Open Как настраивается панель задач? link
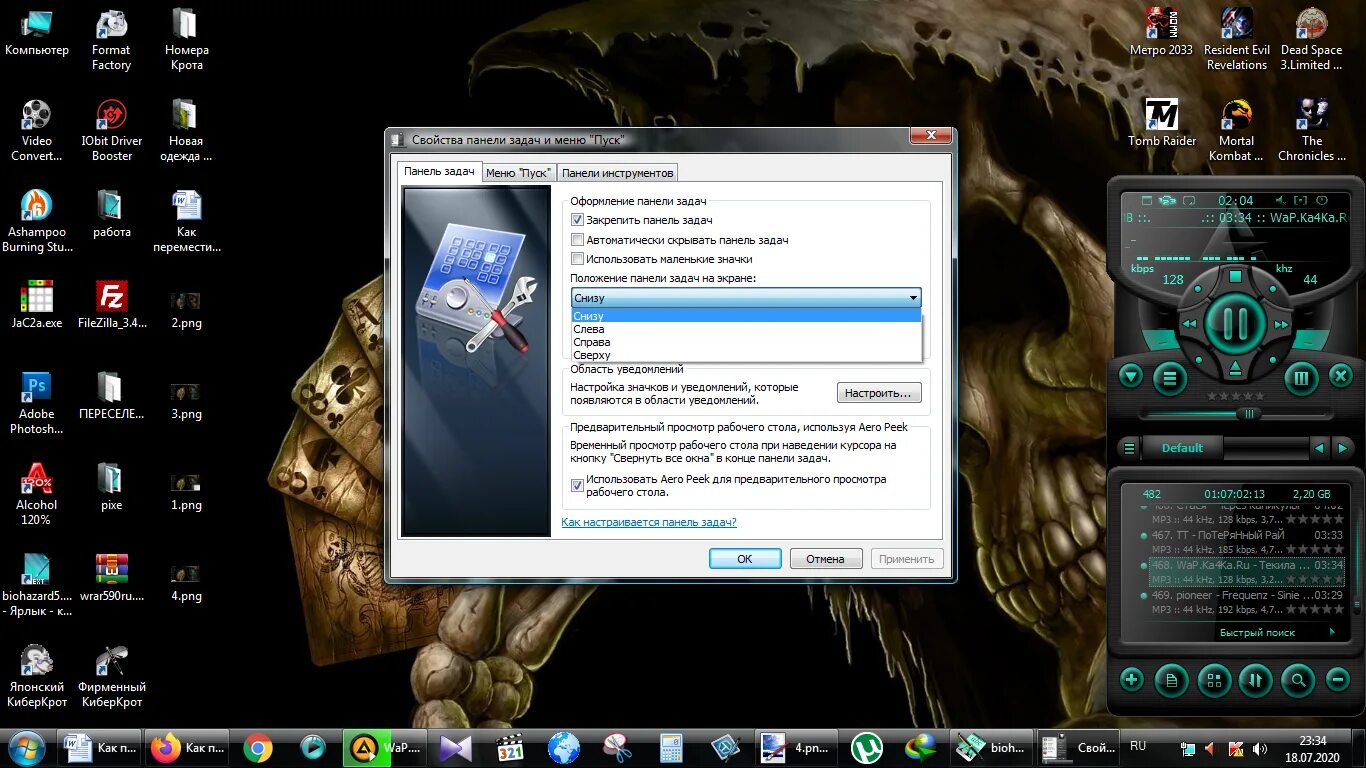Image resolution: width=1366 pixels, height=768 pixels. (649, 522)
